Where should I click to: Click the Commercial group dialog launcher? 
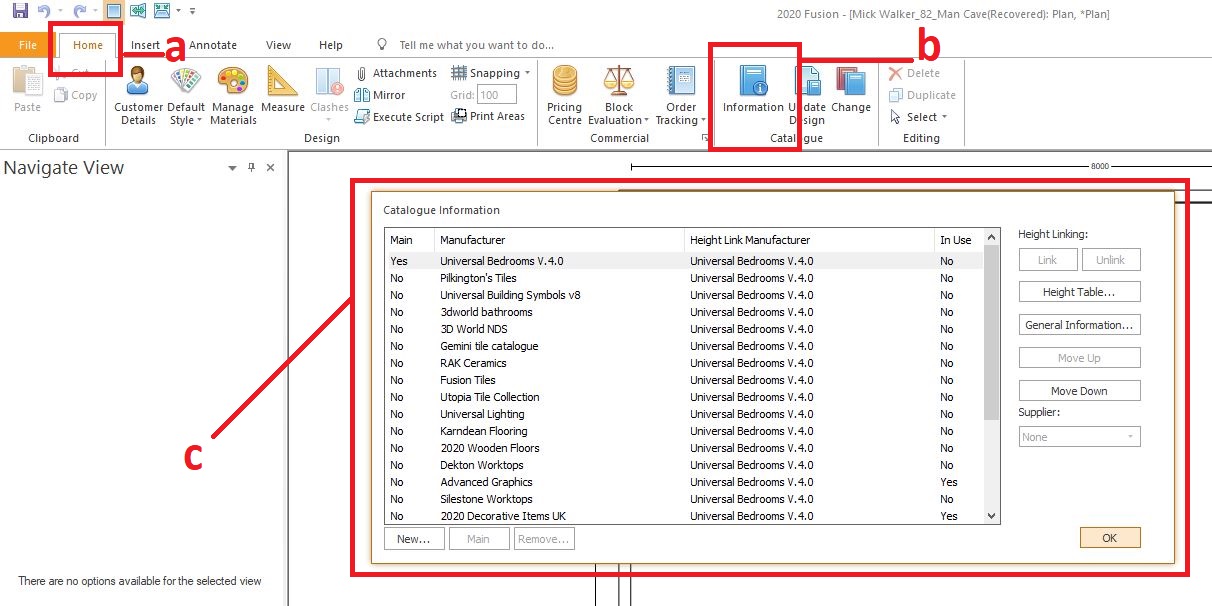pyautogui.click(x=704, y=138)
